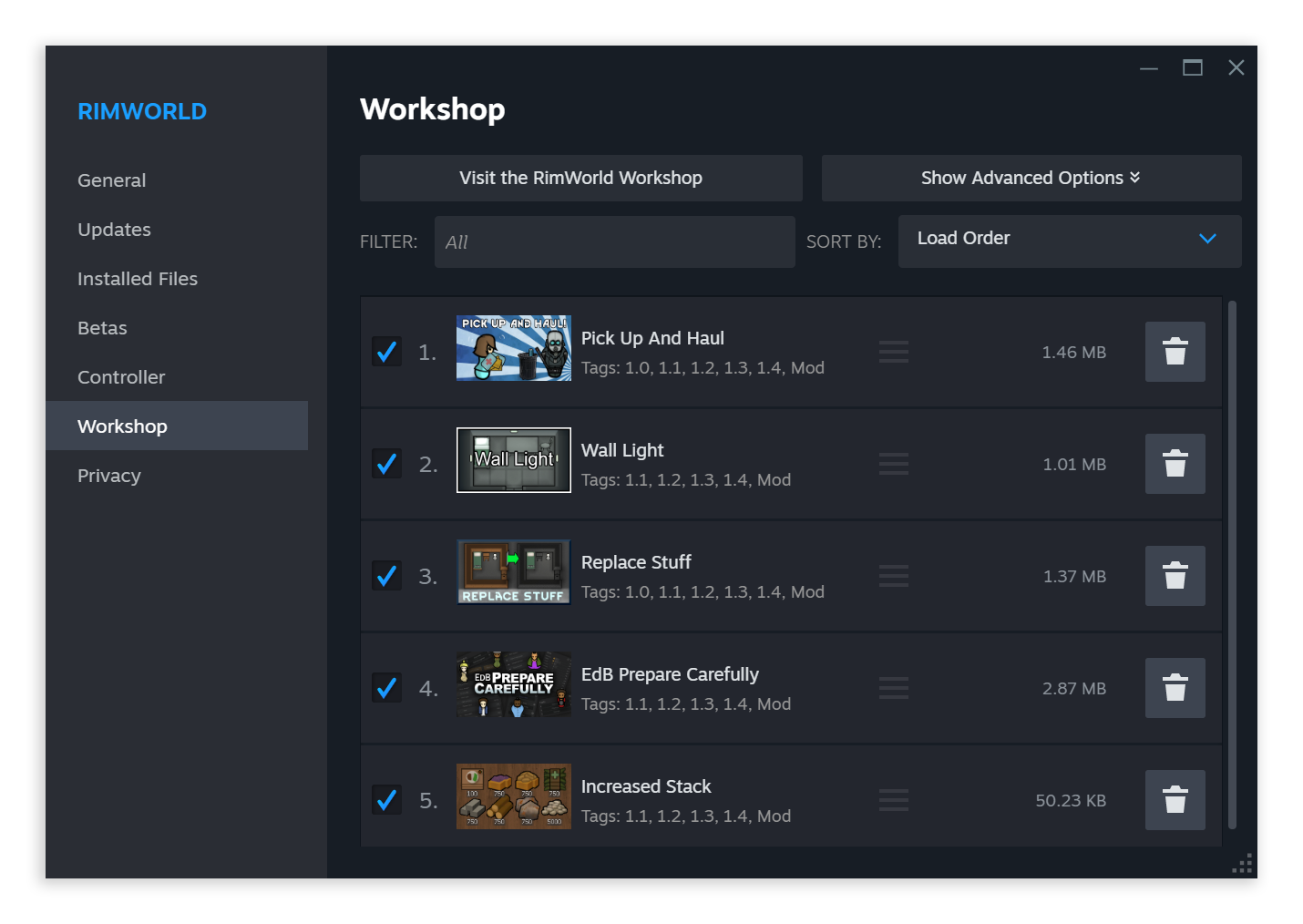Visit the RimWorld Workshop
1303x924 pixels.
tap(580, 178)
